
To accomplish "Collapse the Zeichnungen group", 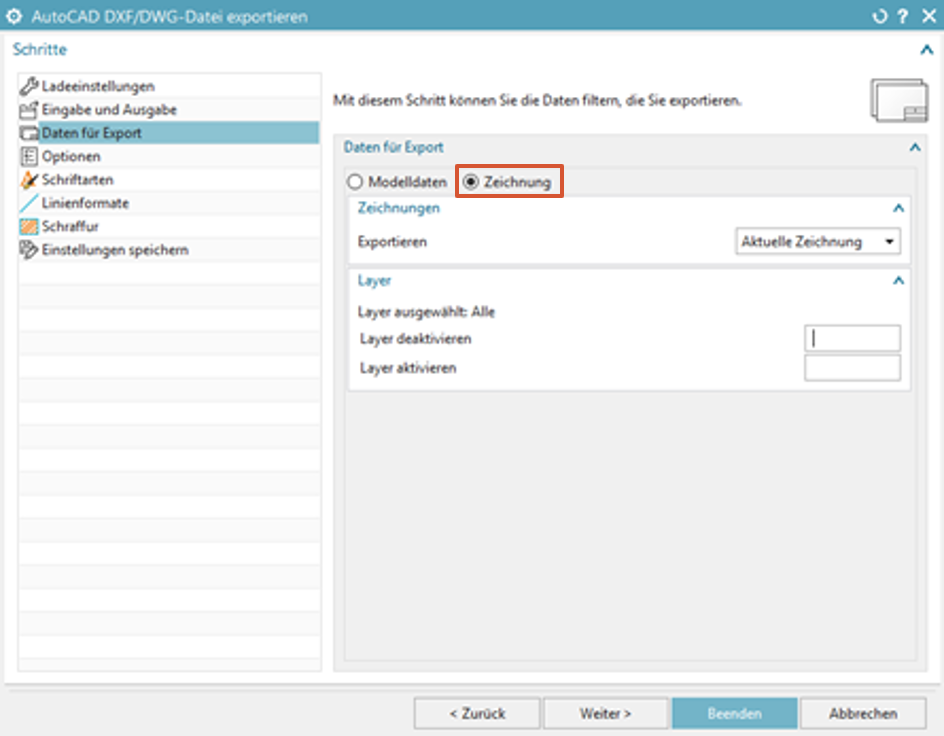I will coord(898,209).
